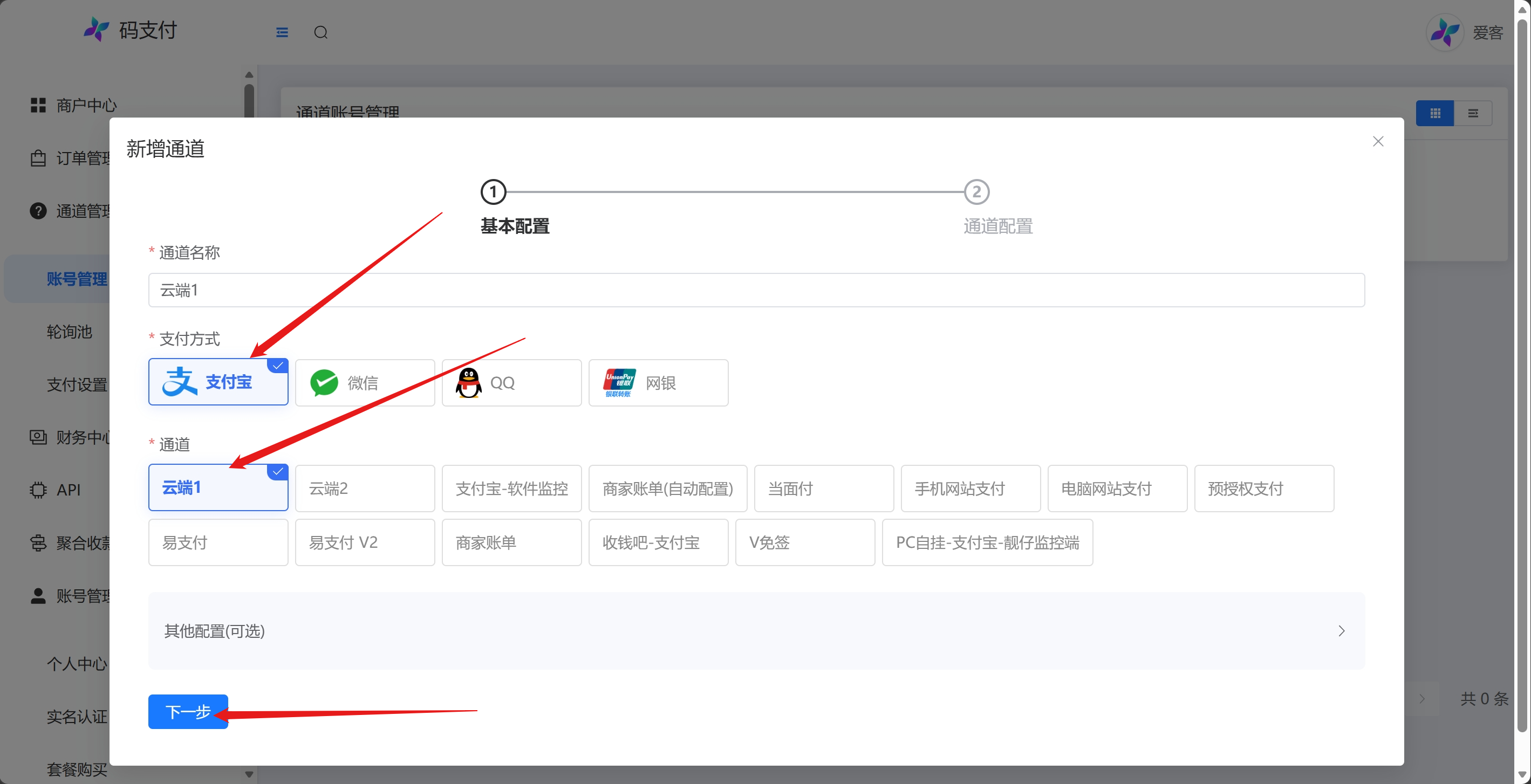Screen dimensions: 1531x784
Task: Click the 其他配置 chevron arrow
Action: click(1342, 631)
